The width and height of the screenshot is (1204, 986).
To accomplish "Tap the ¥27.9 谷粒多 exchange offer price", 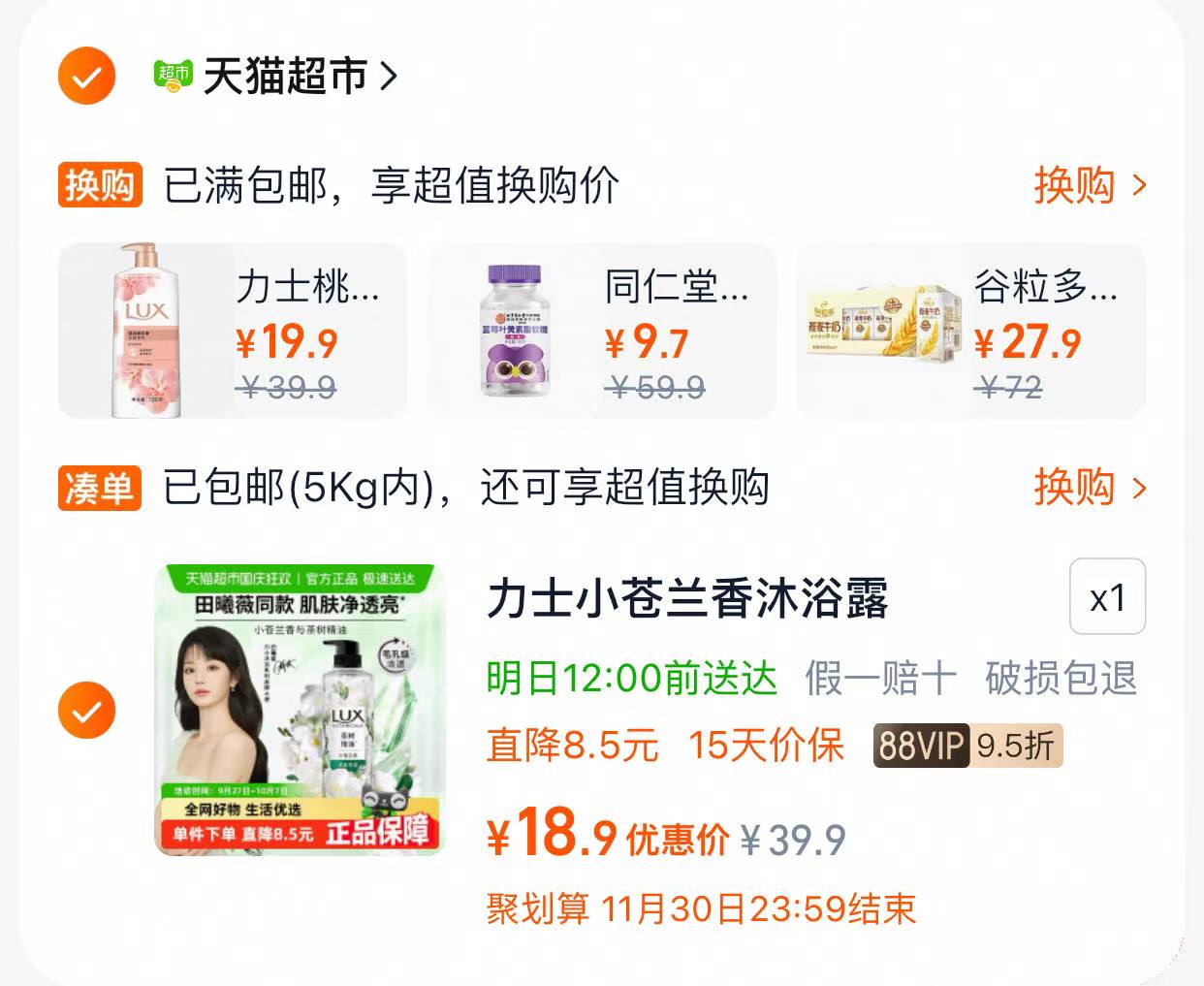I will click(x=1027, y=342).
